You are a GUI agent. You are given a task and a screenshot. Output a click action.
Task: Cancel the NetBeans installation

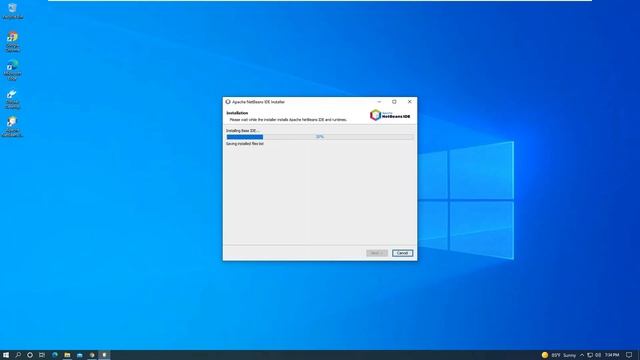(402, 253)
